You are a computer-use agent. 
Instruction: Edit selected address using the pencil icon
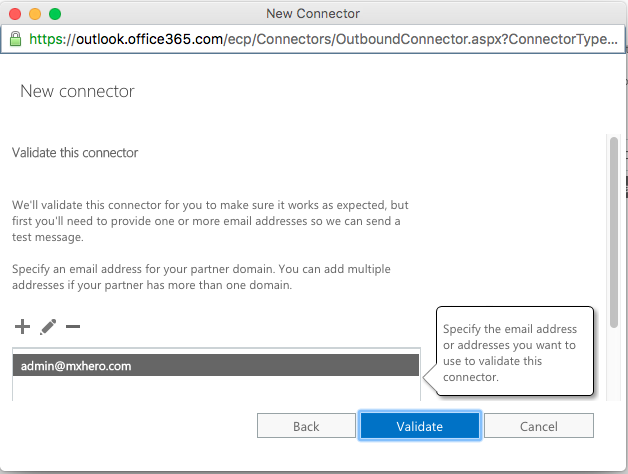click(48, 327)
